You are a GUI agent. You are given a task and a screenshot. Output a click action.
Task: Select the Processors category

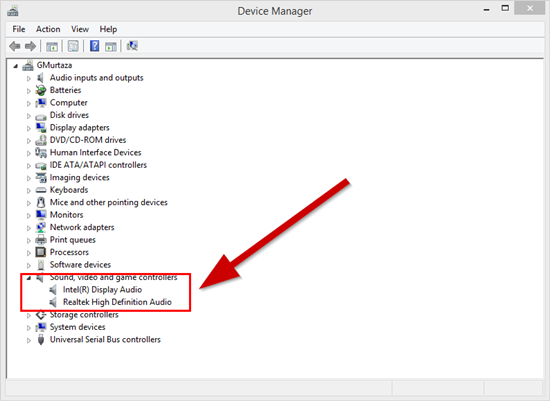click(x=69, y=252)
